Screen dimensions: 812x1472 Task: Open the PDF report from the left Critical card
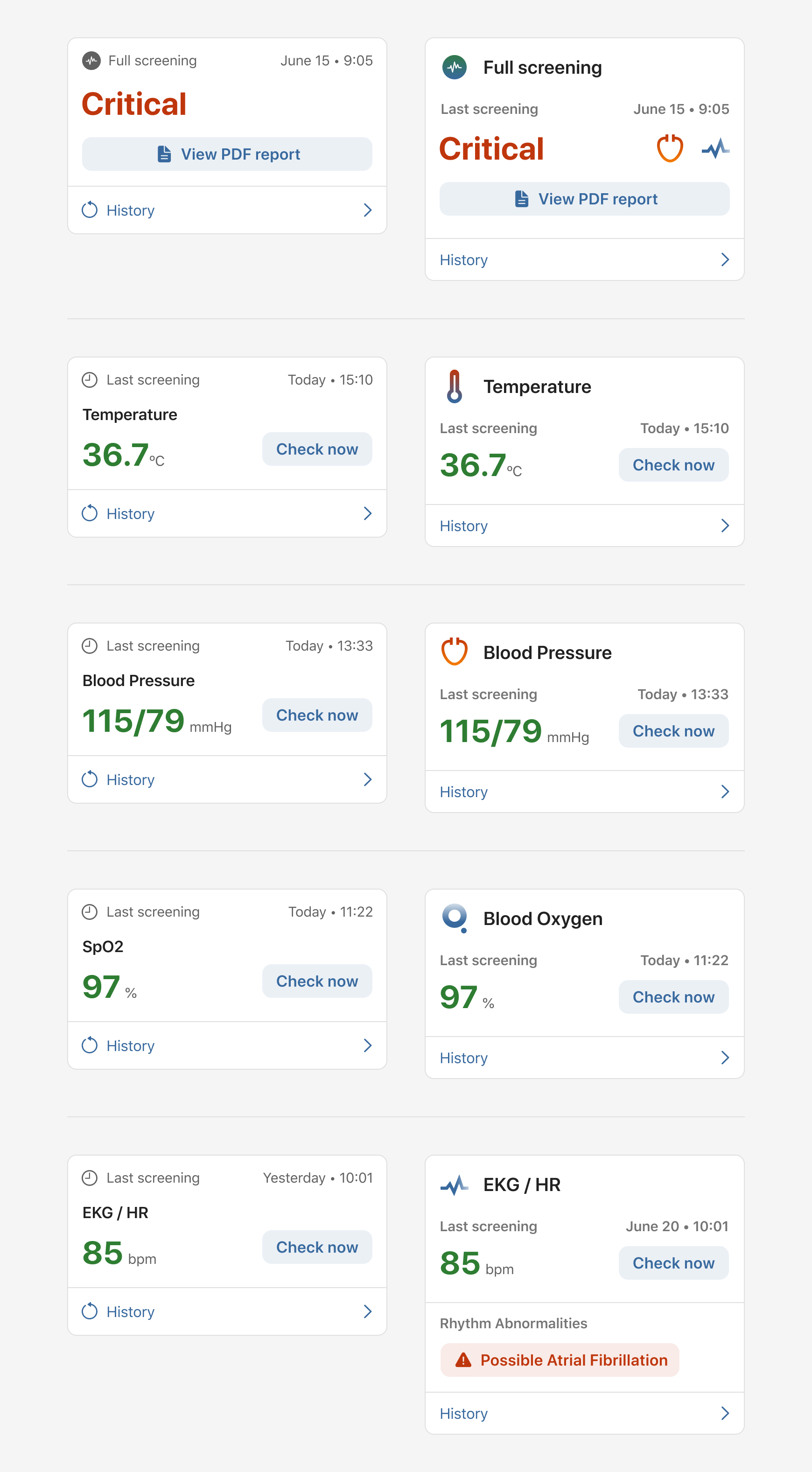click(227, 154)
